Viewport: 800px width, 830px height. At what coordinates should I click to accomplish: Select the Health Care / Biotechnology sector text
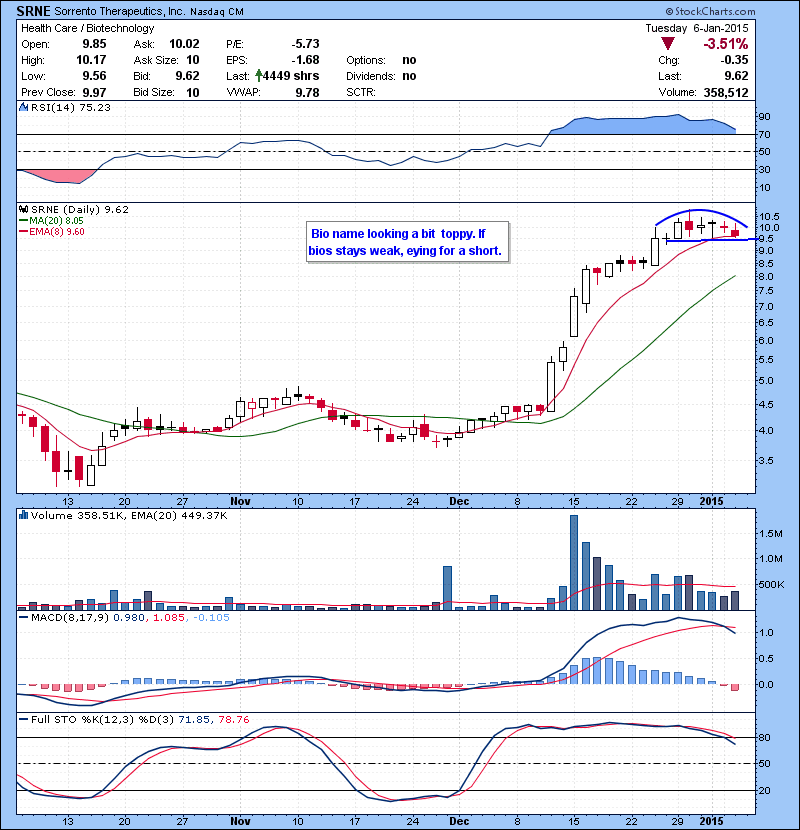coord(87,28)
